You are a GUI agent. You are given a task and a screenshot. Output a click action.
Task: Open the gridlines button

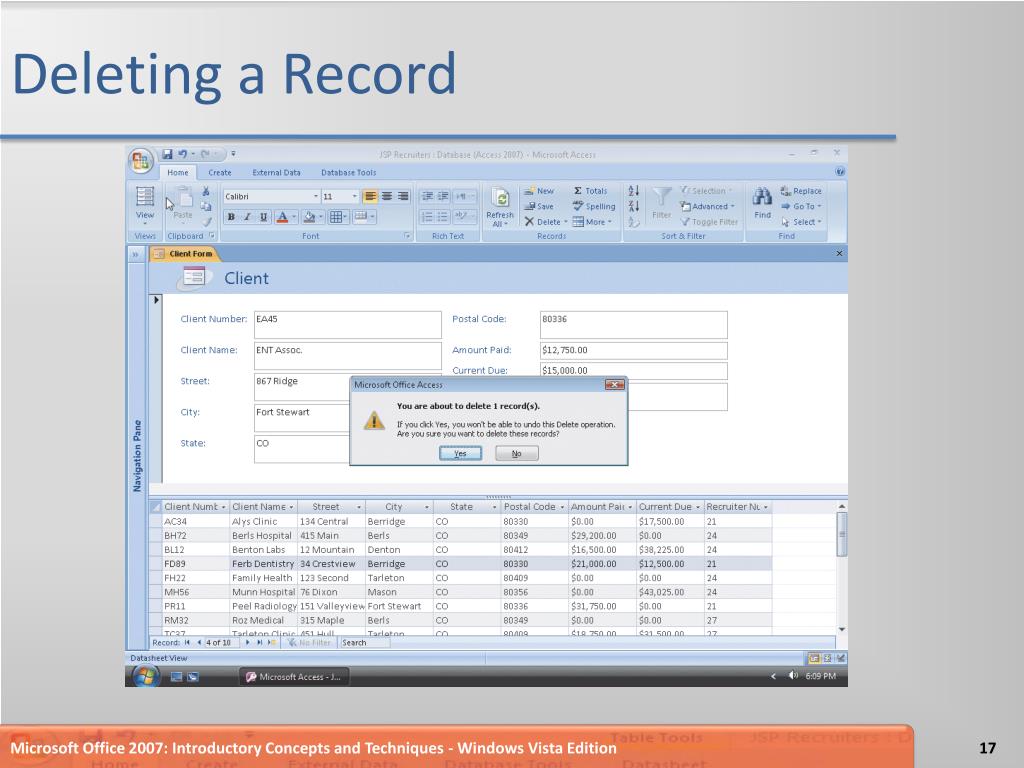(x=336, y=217)
